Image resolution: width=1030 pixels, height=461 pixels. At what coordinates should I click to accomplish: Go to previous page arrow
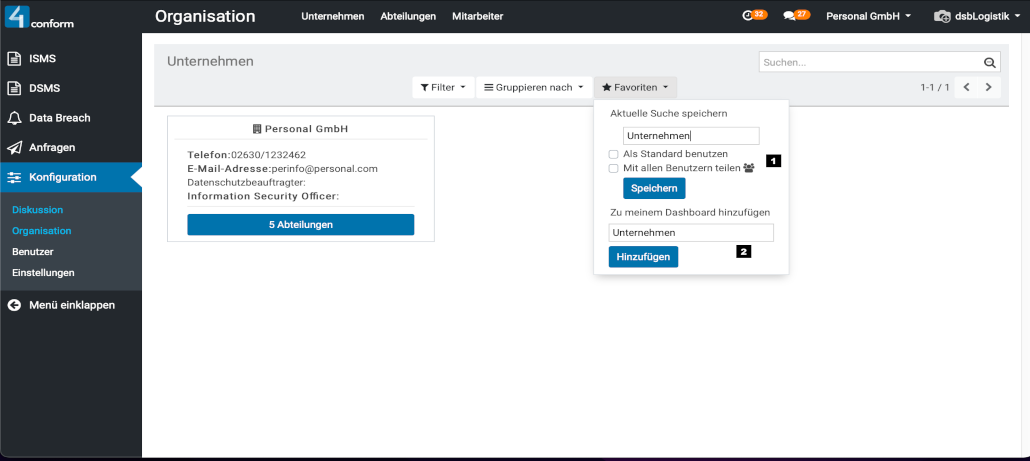[967, 88]
